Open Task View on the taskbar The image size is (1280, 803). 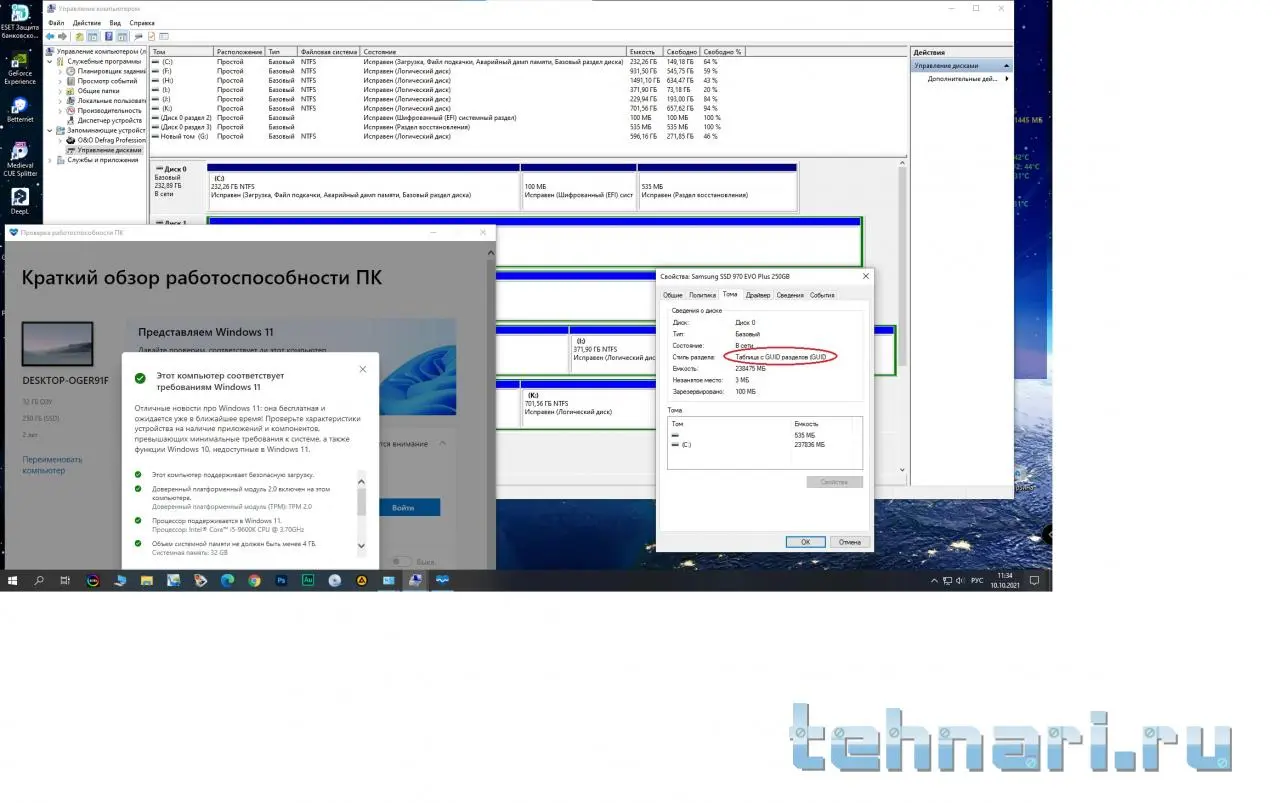(66, 580)
